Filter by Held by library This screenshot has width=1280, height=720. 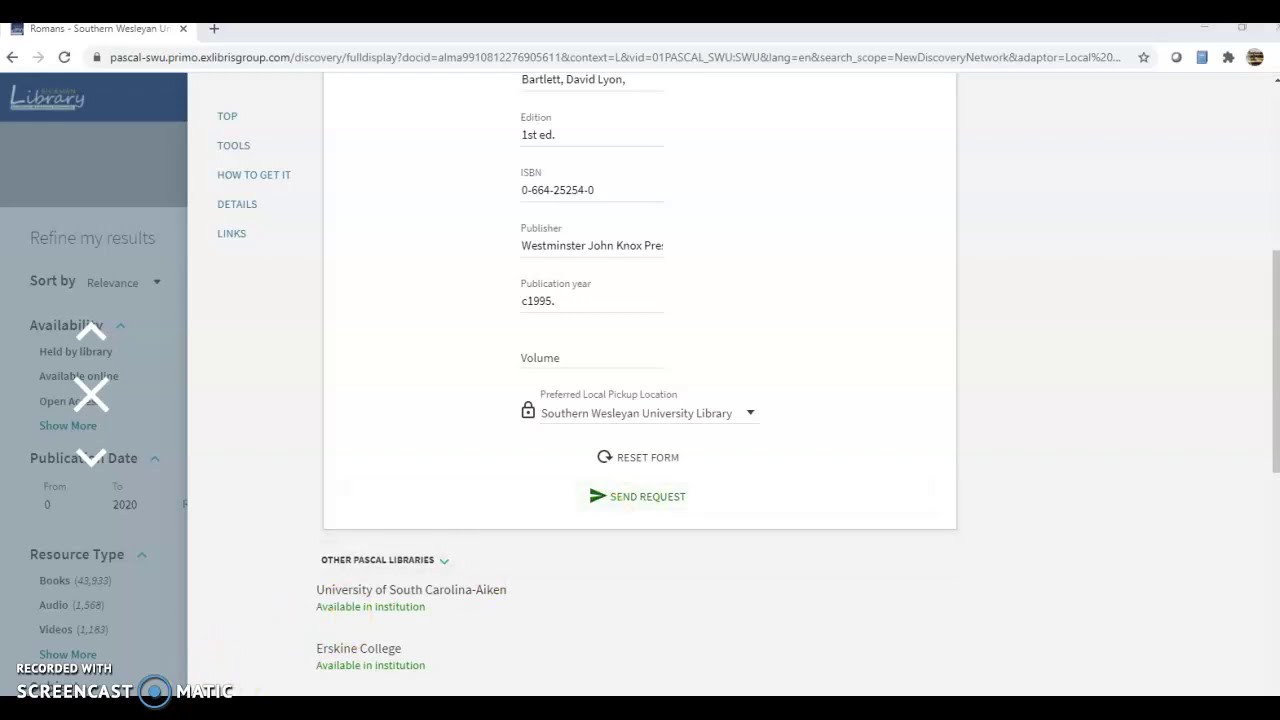click(75, 352)
